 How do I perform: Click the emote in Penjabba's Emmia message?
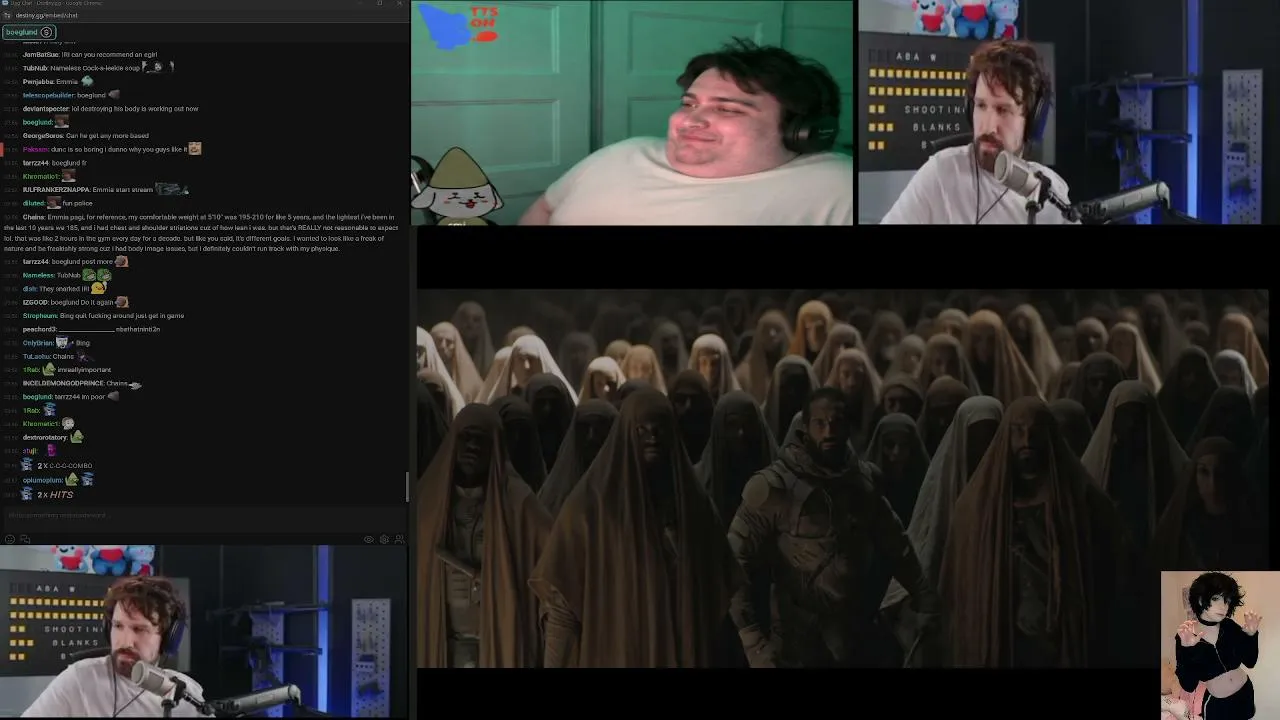click(87, 81)
